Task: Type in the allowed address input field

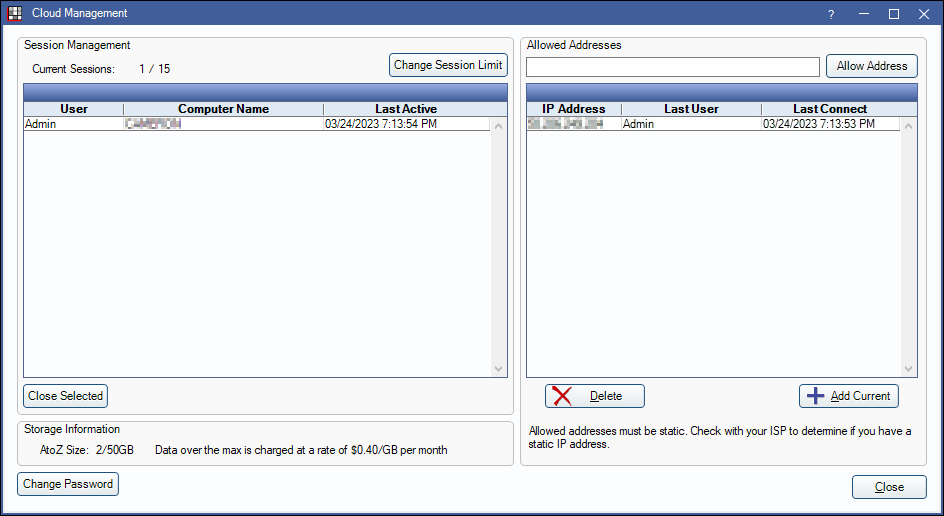Action: (x=672, y=67)
